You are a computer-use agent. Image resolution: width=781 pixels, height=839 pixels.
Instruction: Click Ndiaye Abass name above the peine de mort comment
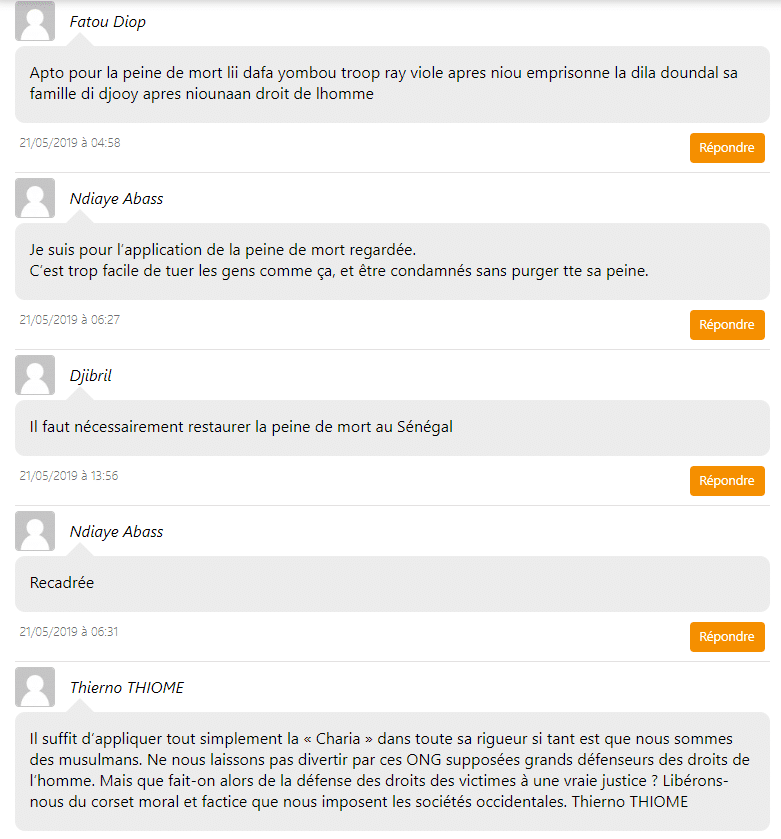(x=116, y=199)
